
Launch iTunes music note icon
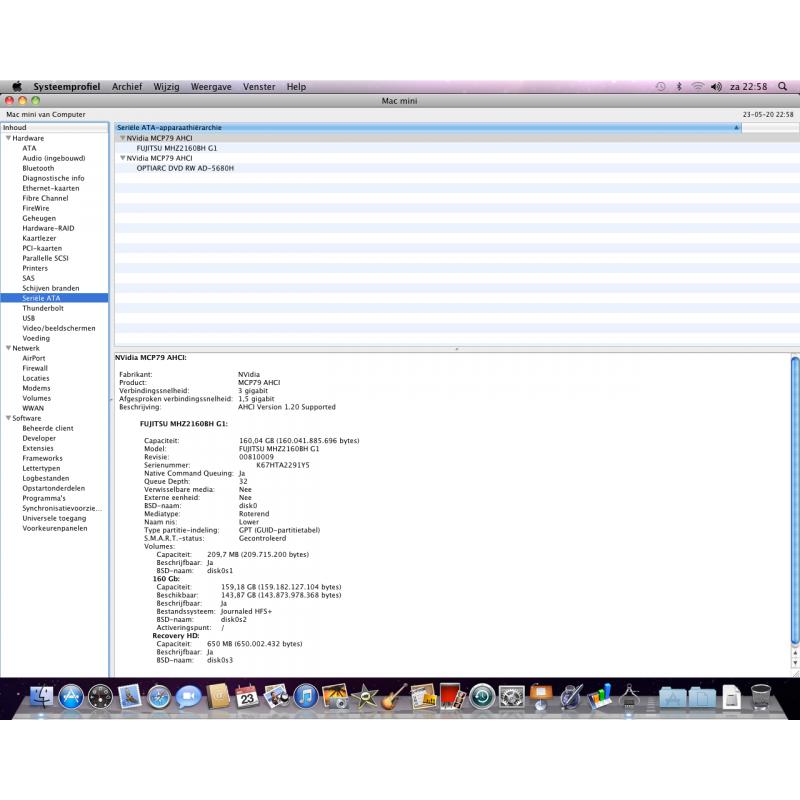306,697
